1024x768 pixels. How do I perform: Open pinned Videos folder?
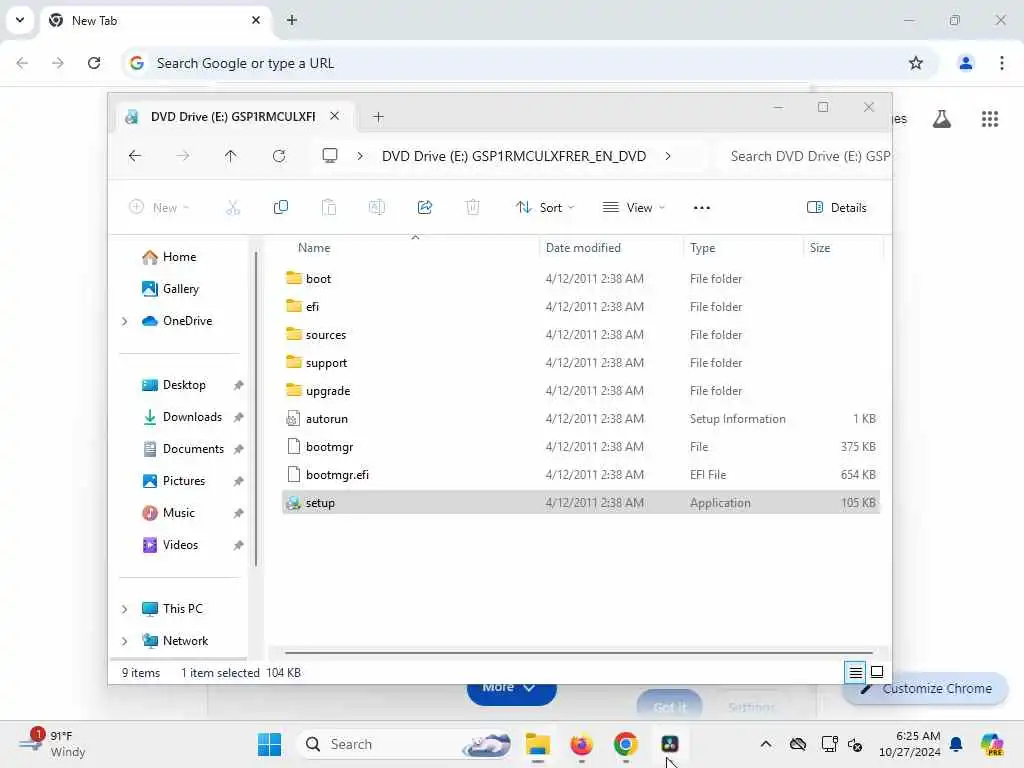coord(170,545)
